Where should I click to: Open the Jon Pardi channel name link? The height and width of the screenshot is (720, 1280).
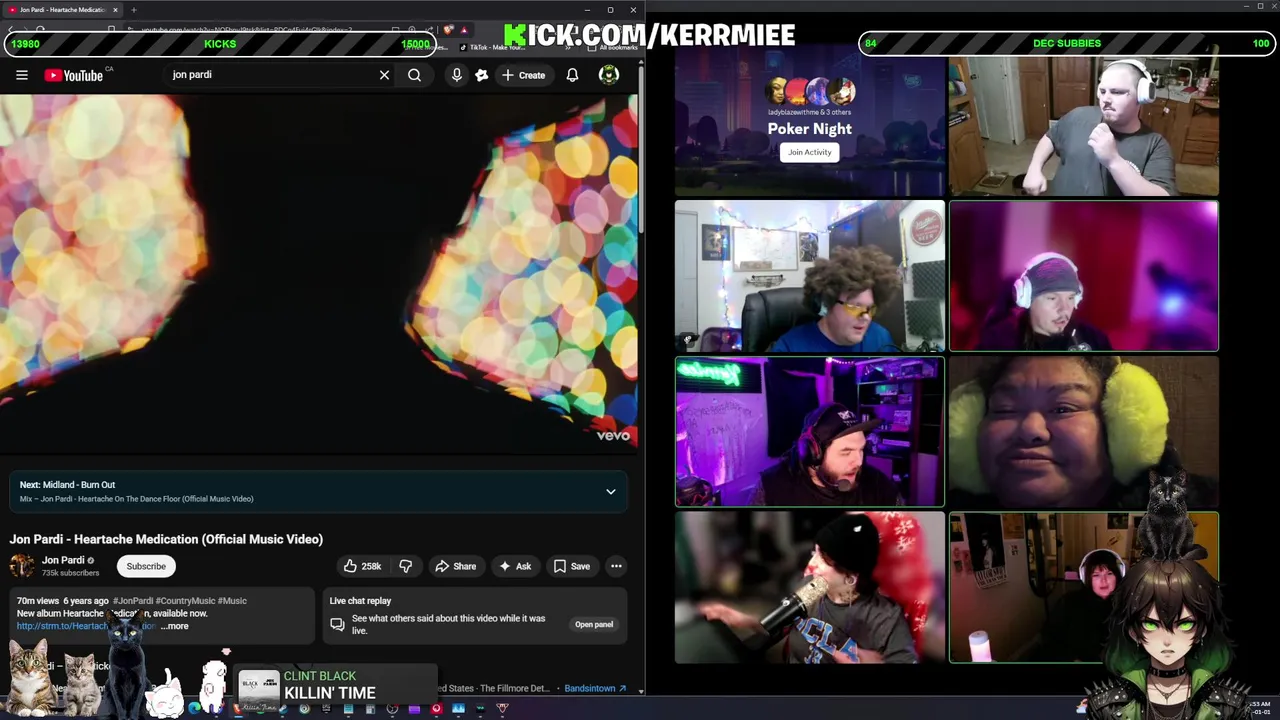point(63,560)
